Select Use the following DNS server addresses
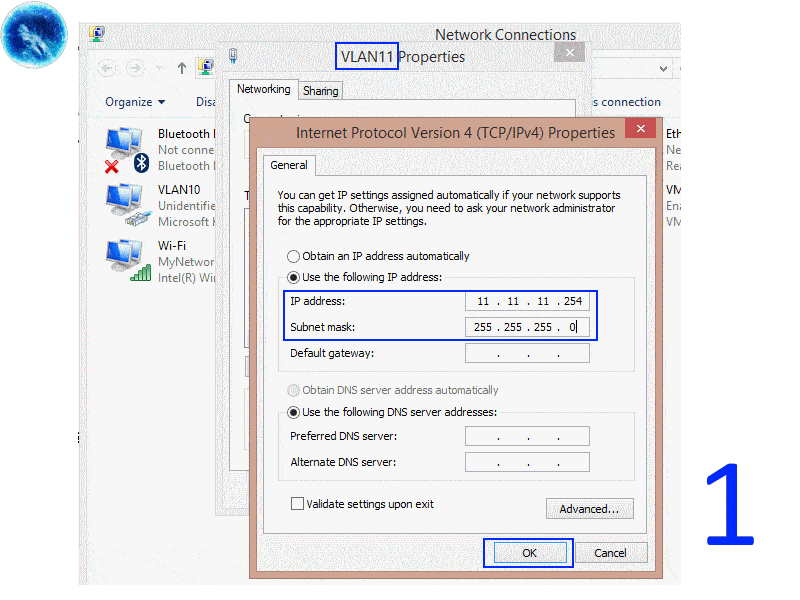The width and height of the screenshot is (800, 600). [293, 412]
